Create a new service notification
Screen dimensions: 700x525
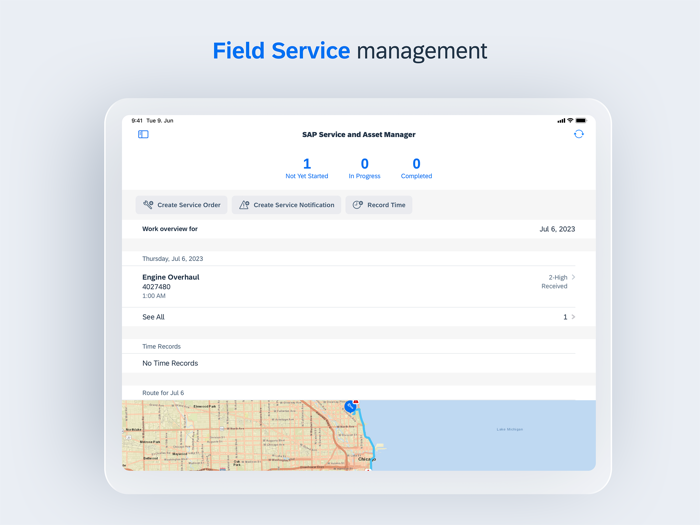286,205
